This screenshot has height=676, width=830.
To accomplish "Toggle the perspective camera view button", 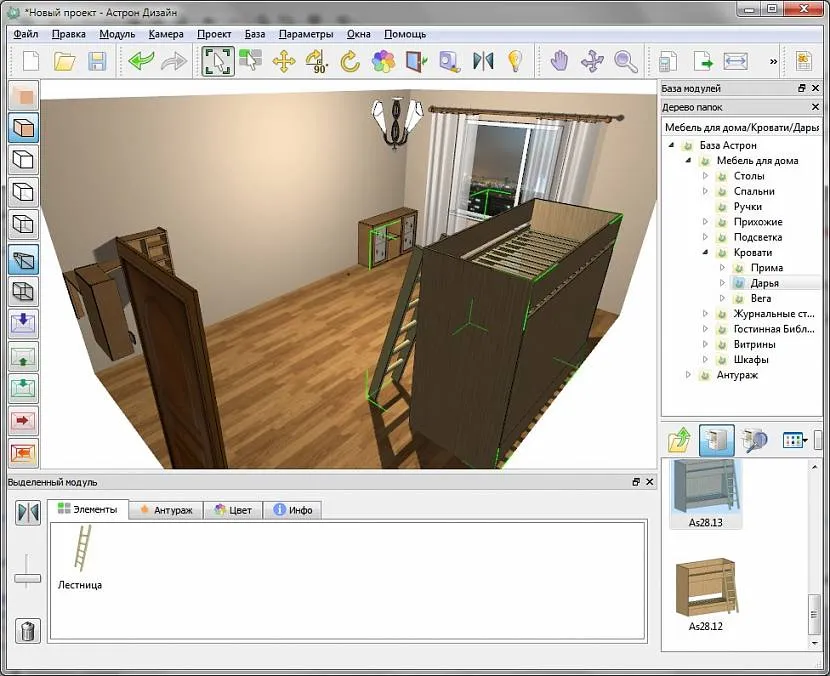I will (23, 259).
